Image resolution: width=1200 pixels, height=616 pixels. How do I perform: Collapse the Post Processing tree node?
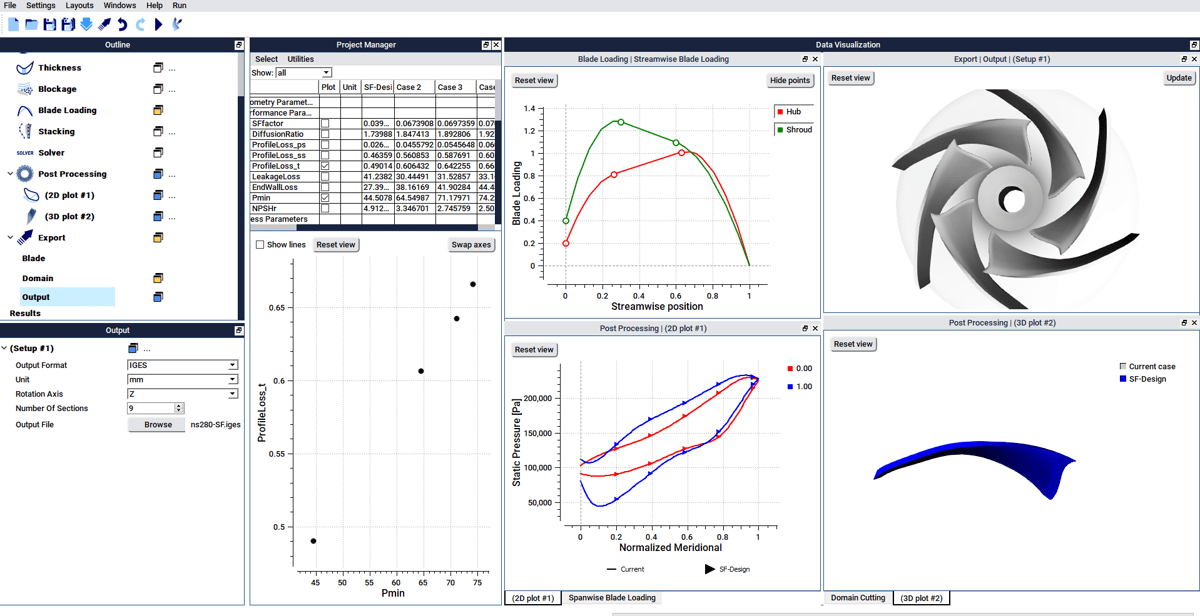(10, 173)
